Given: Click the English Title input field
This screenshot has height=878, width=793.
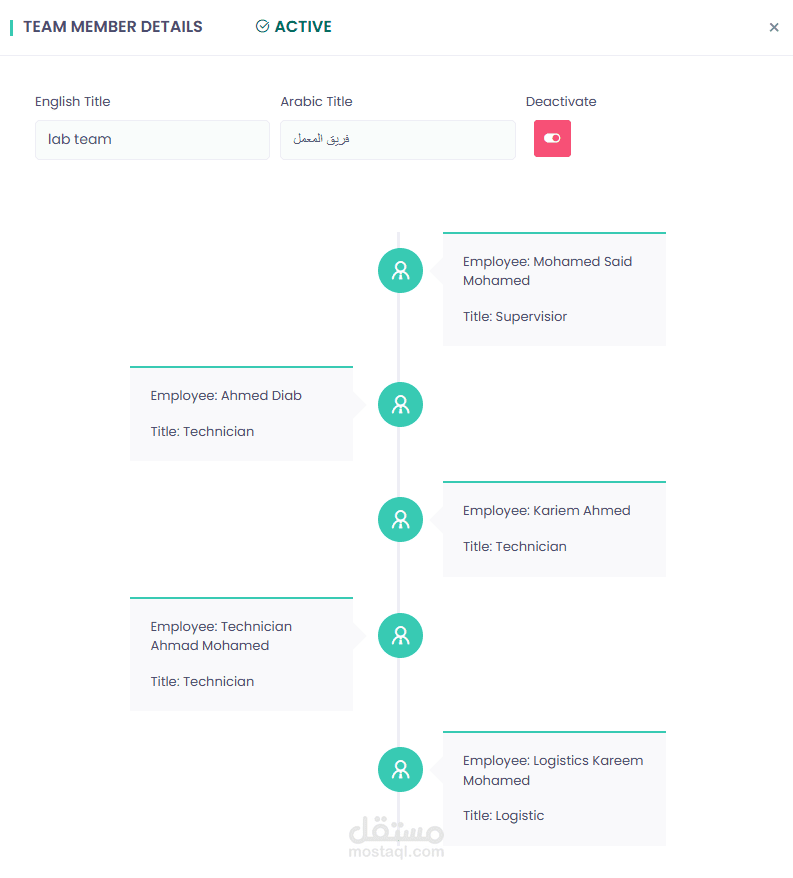Looking at the screenshot, I should (x=152, y=140).
